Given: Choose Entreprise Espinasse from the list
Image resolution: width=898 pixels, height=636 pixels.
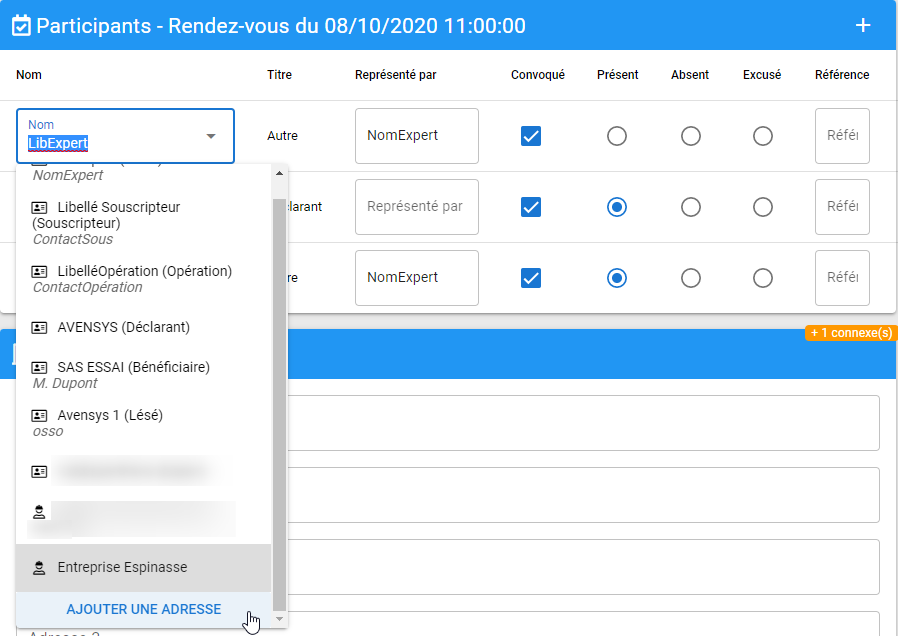Looking at the screenshot, I should (122, 568).
